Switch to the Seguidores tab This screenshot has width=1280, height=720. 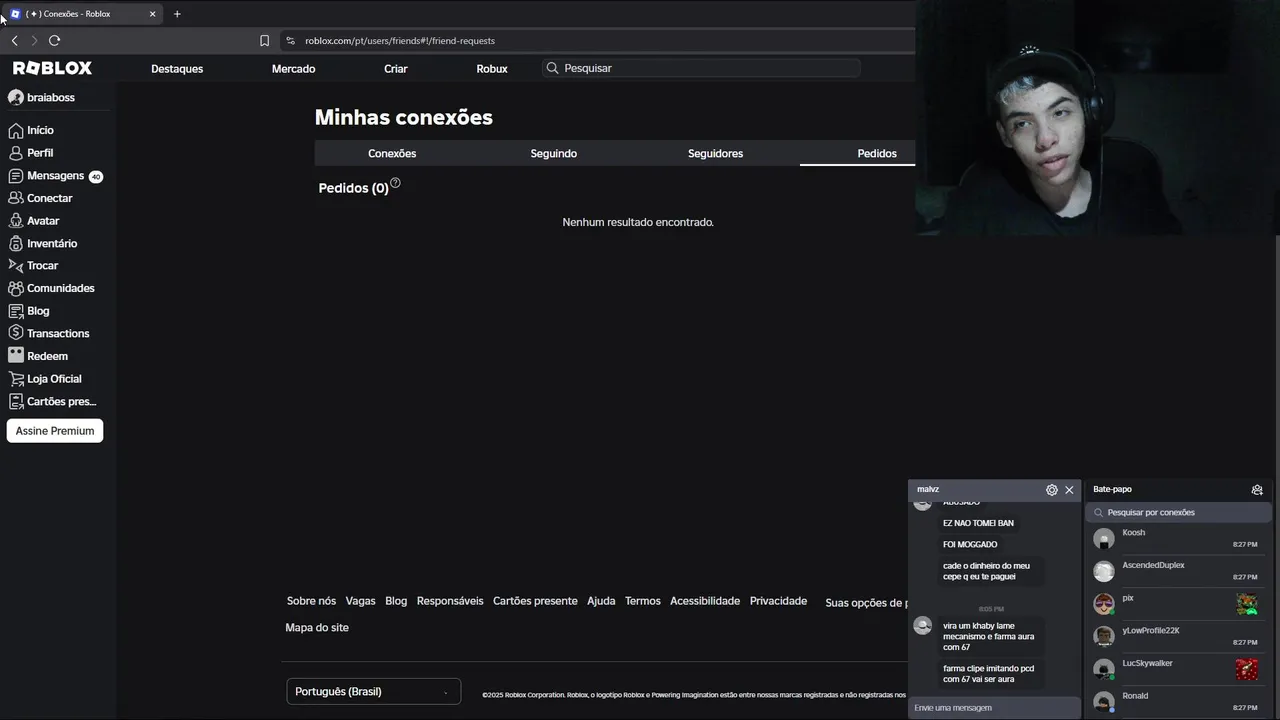[715, 153]
